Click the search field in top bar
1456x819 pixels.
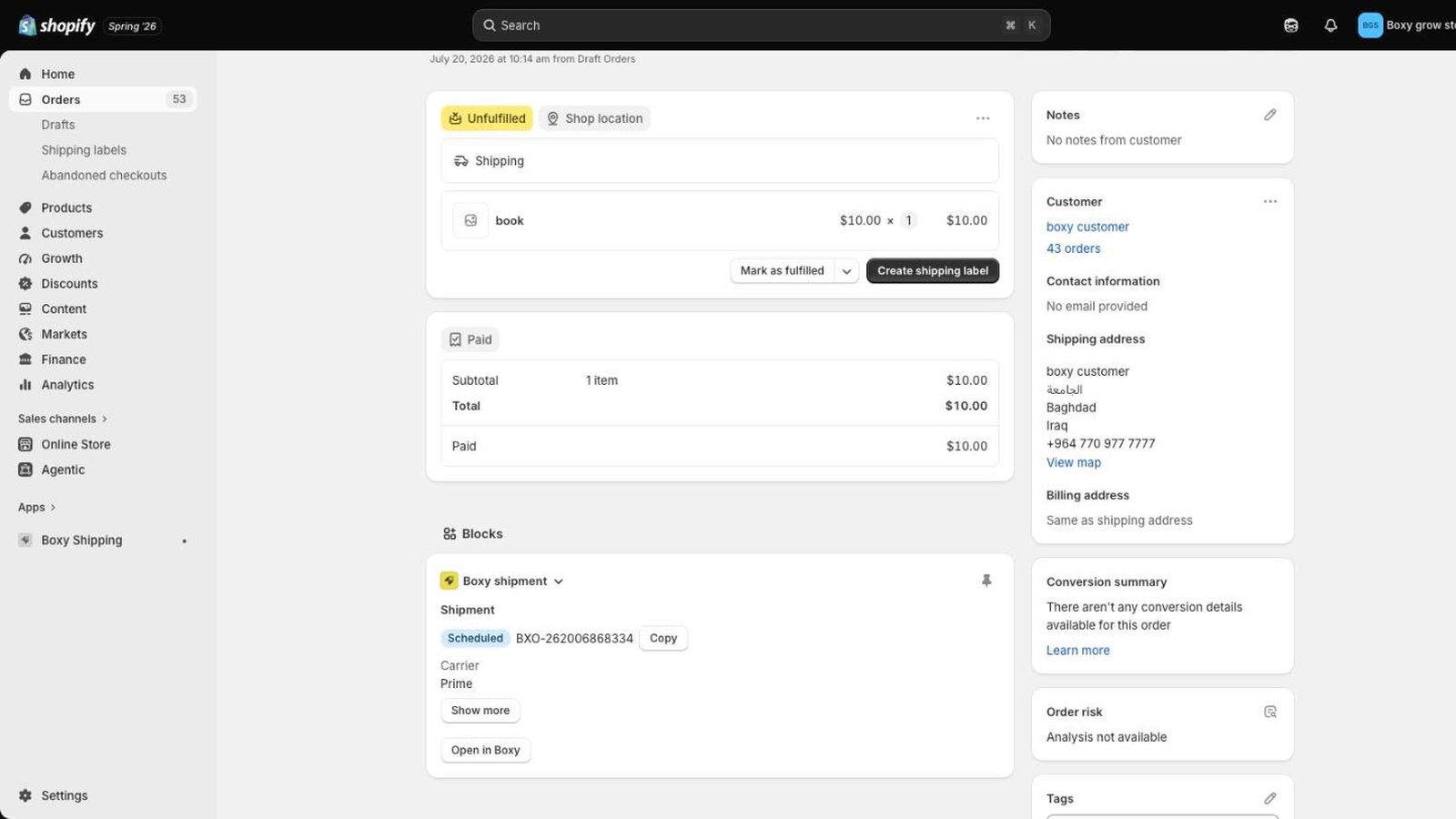[762, 25]
